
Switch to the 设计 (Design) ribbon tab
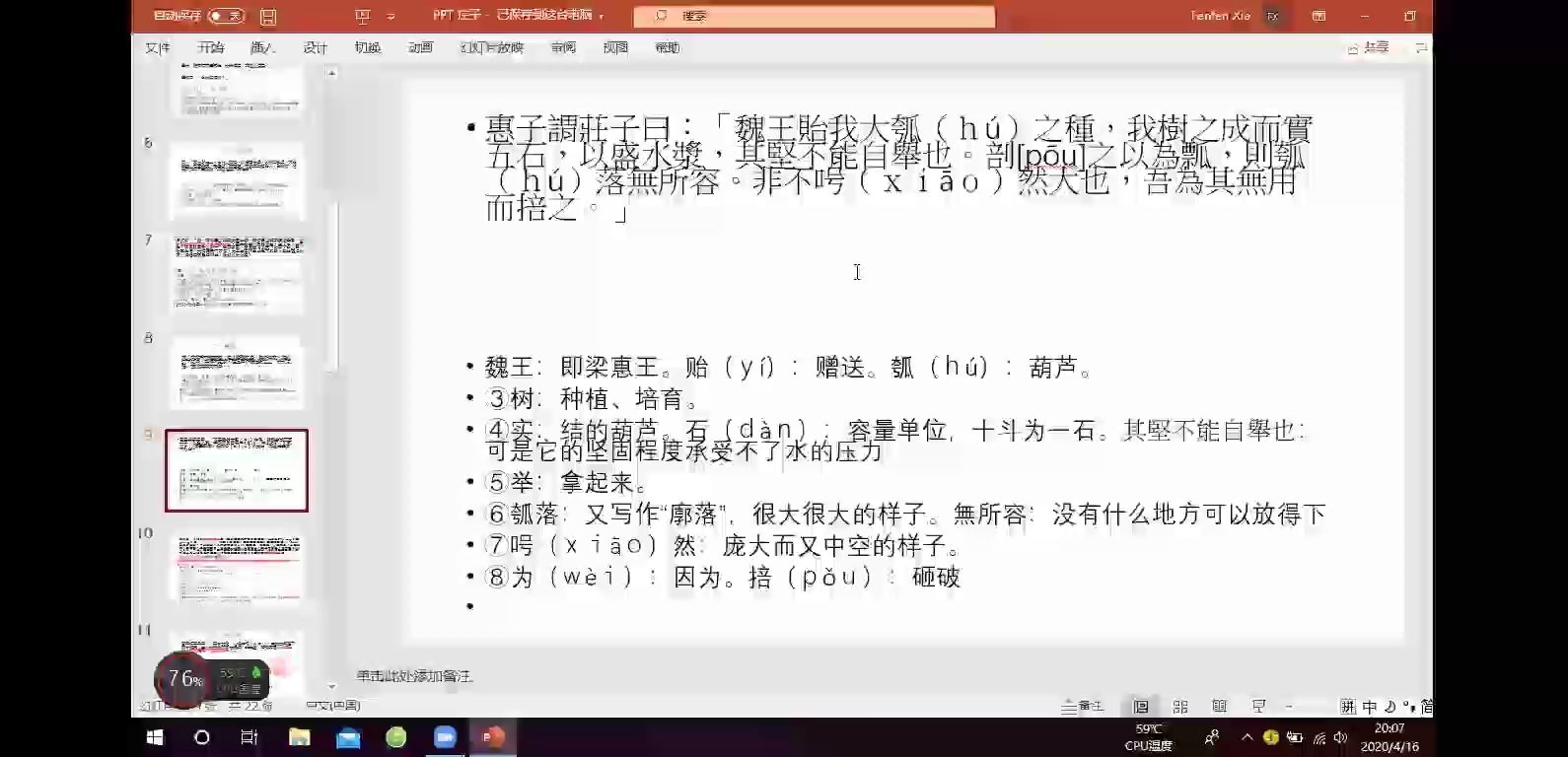[316, 48]
